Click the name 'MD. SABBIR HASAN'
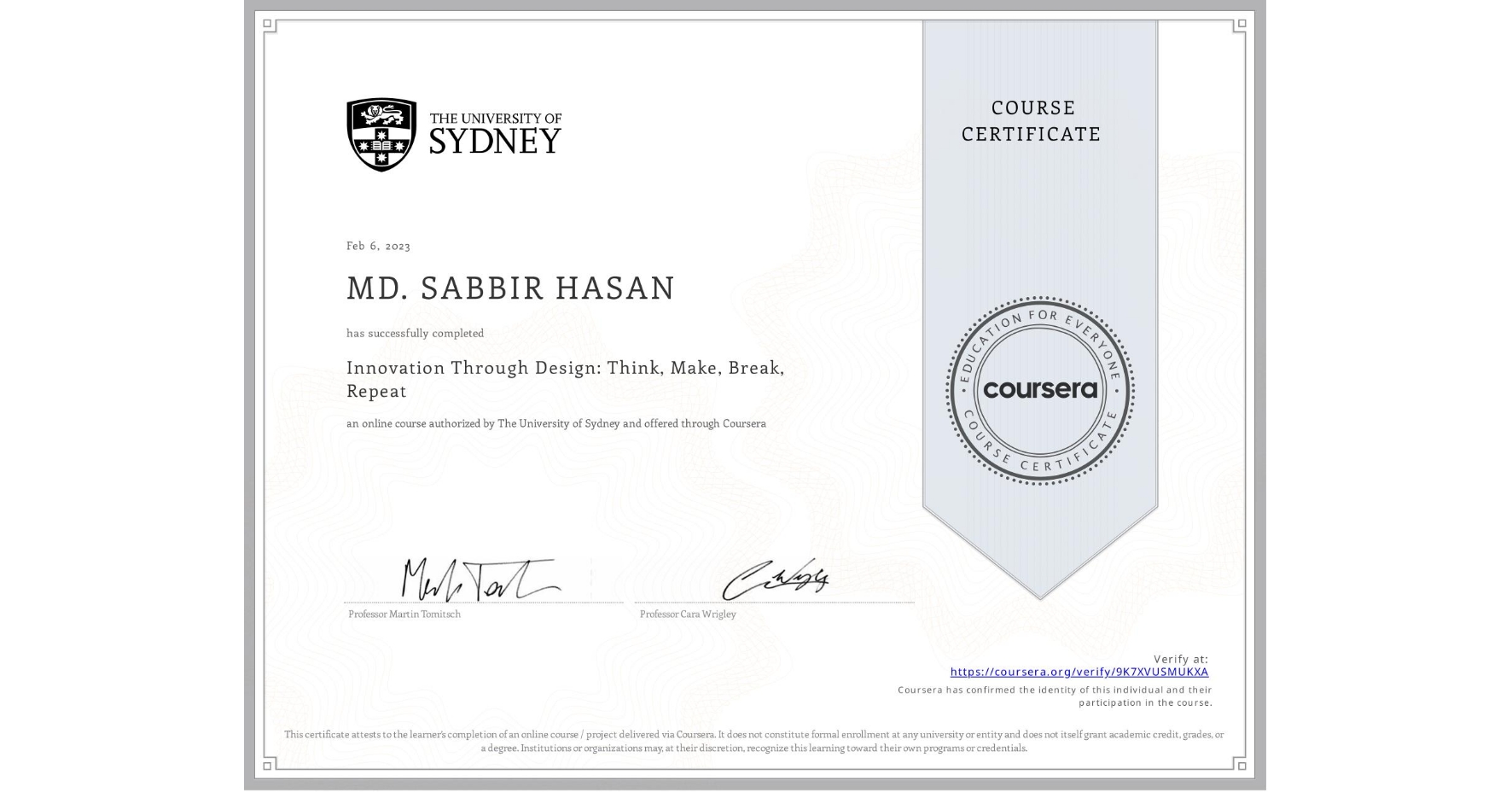Image resolution: width=1512 pixels, height=792 pixels. tap(509, 288)
